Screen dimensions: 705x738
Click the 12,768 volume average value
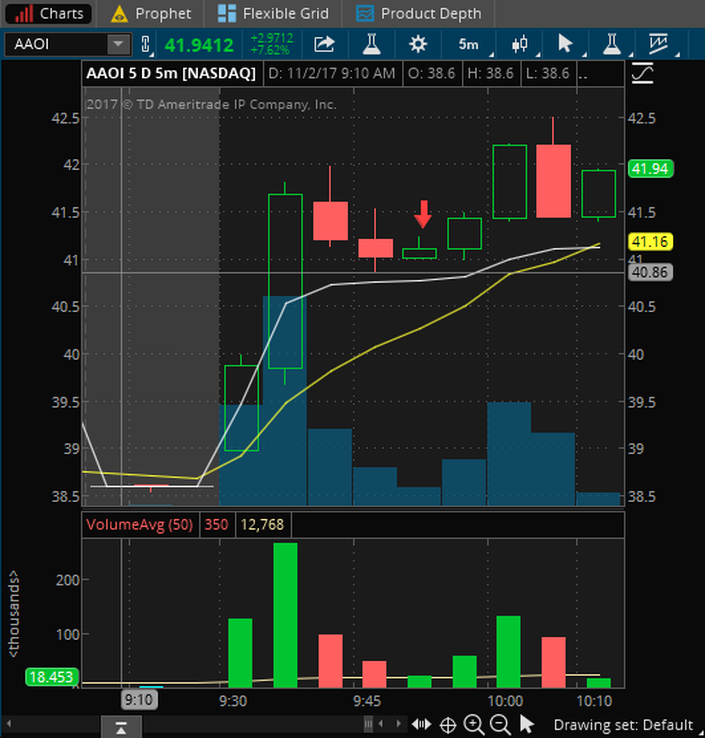262,524
